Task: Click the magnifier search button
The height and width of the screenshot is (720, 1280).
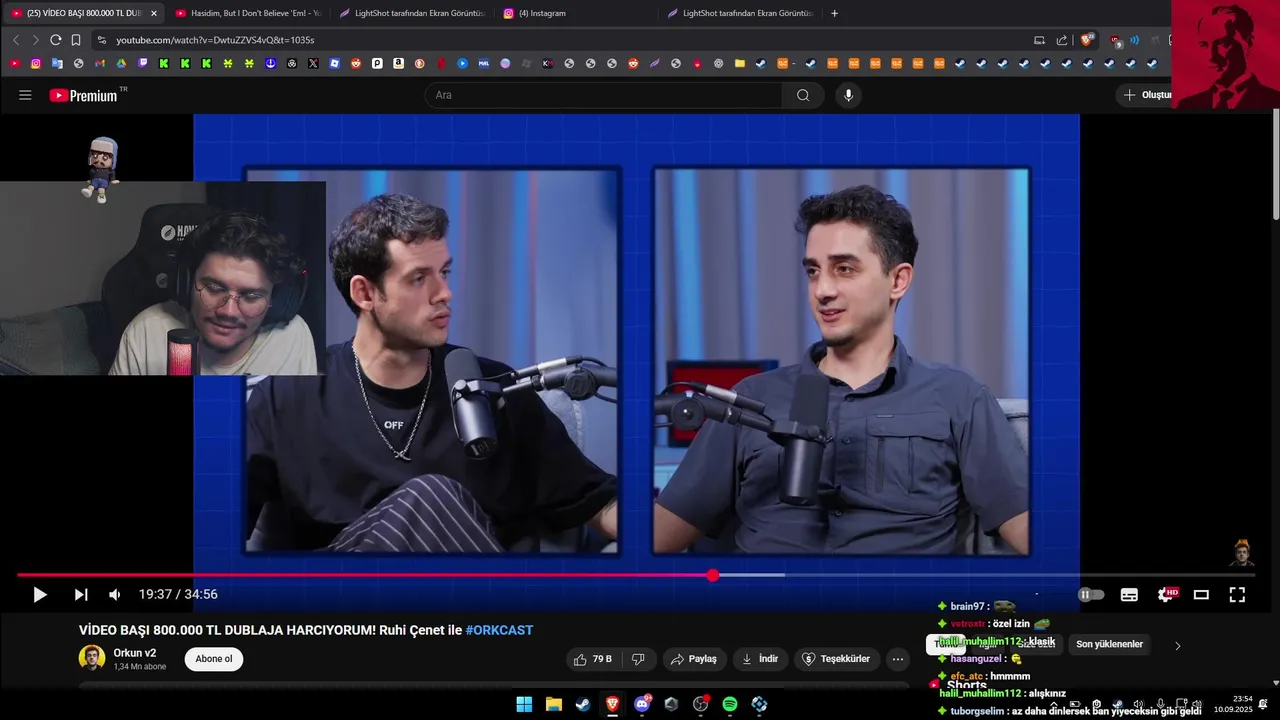Action: click(x=803, y=95)
